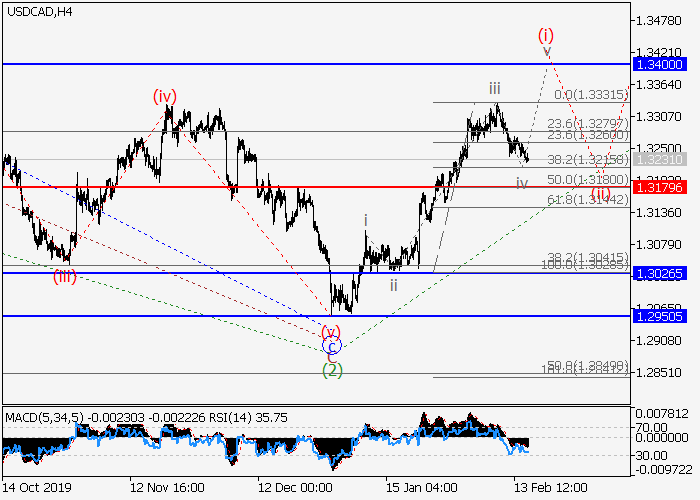700x500 pixels.
Task: Click the gray 1.32310 current price tag
Action: 661,159
